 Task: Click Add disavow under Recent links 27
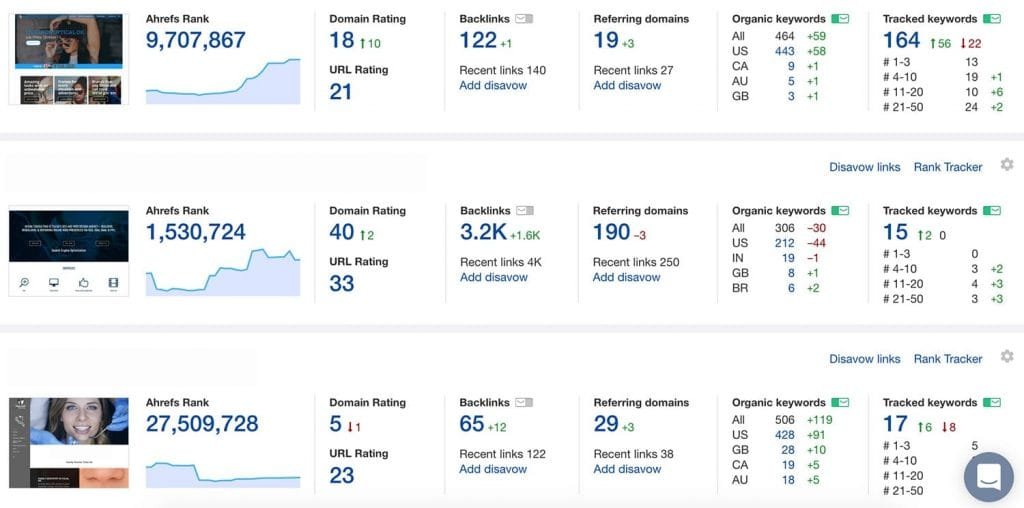tap(627, 86)
